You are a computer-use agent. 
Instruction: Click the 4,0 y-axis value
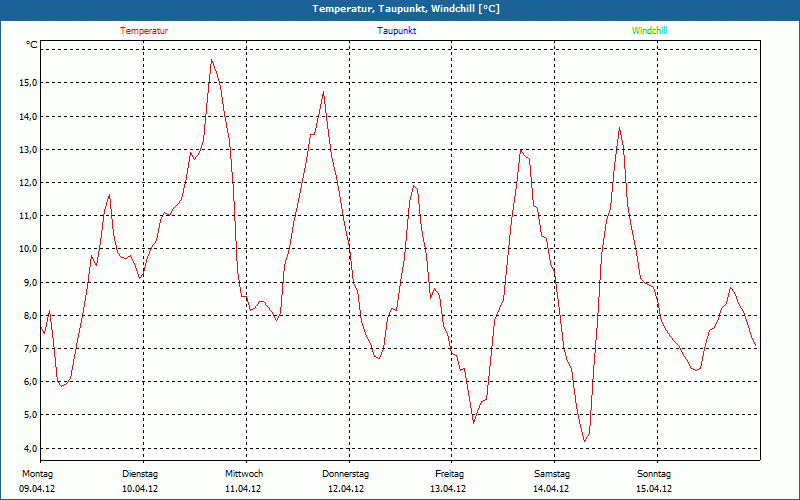click(x=29, y=448)
